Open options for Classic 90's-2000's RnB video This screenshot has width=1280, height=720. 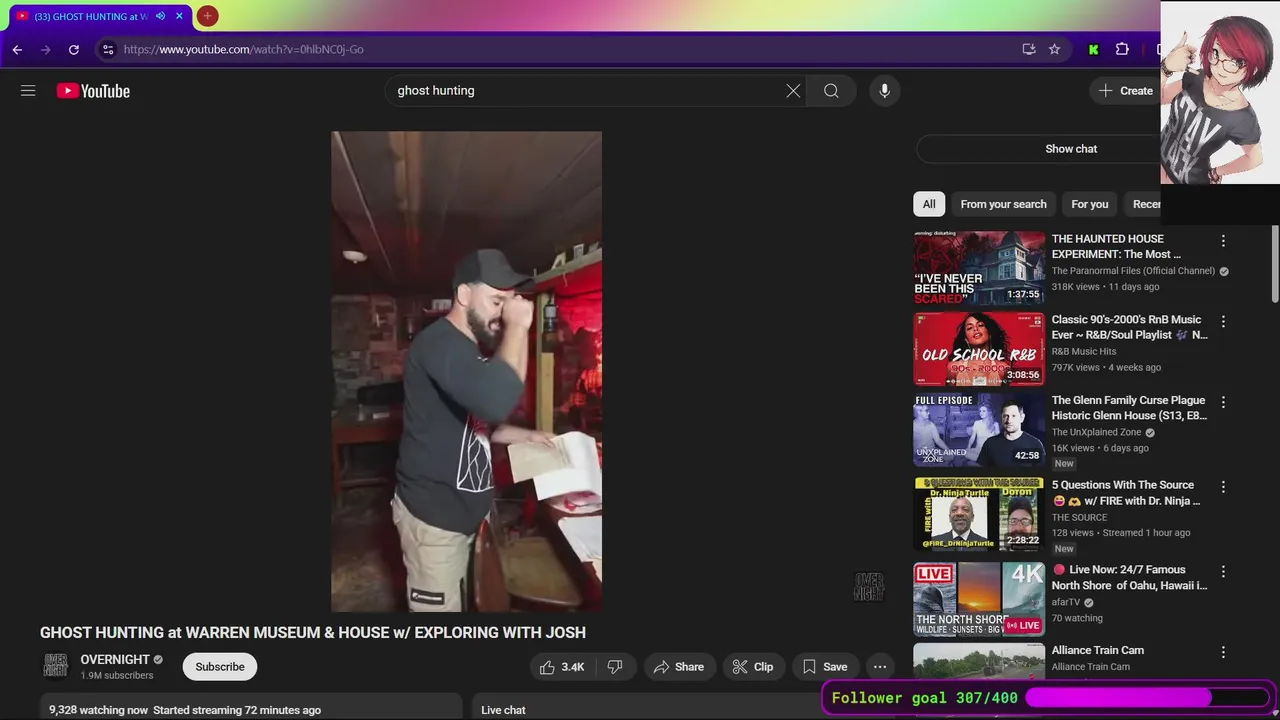[1222, 322]
